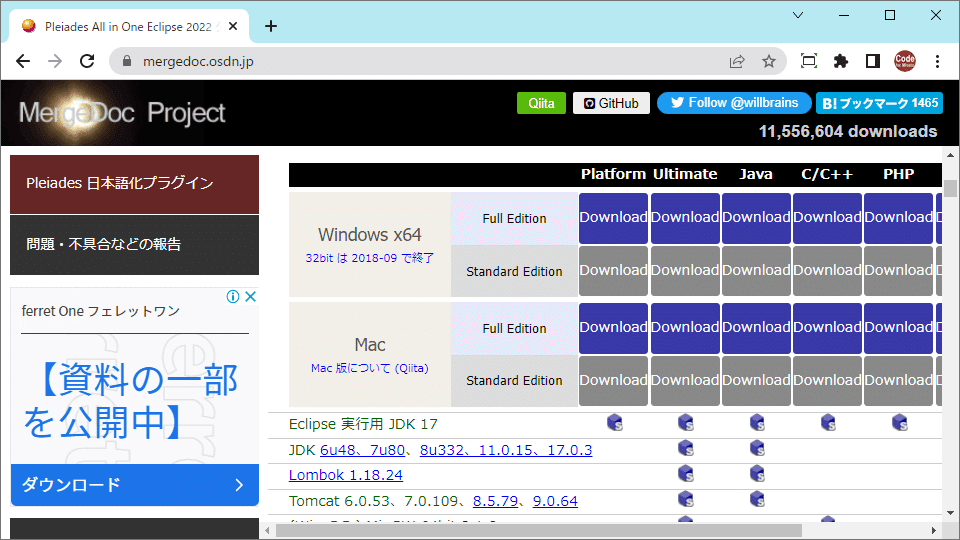Open JDK 6u48、7u80 link

click(x=362, y=451)
